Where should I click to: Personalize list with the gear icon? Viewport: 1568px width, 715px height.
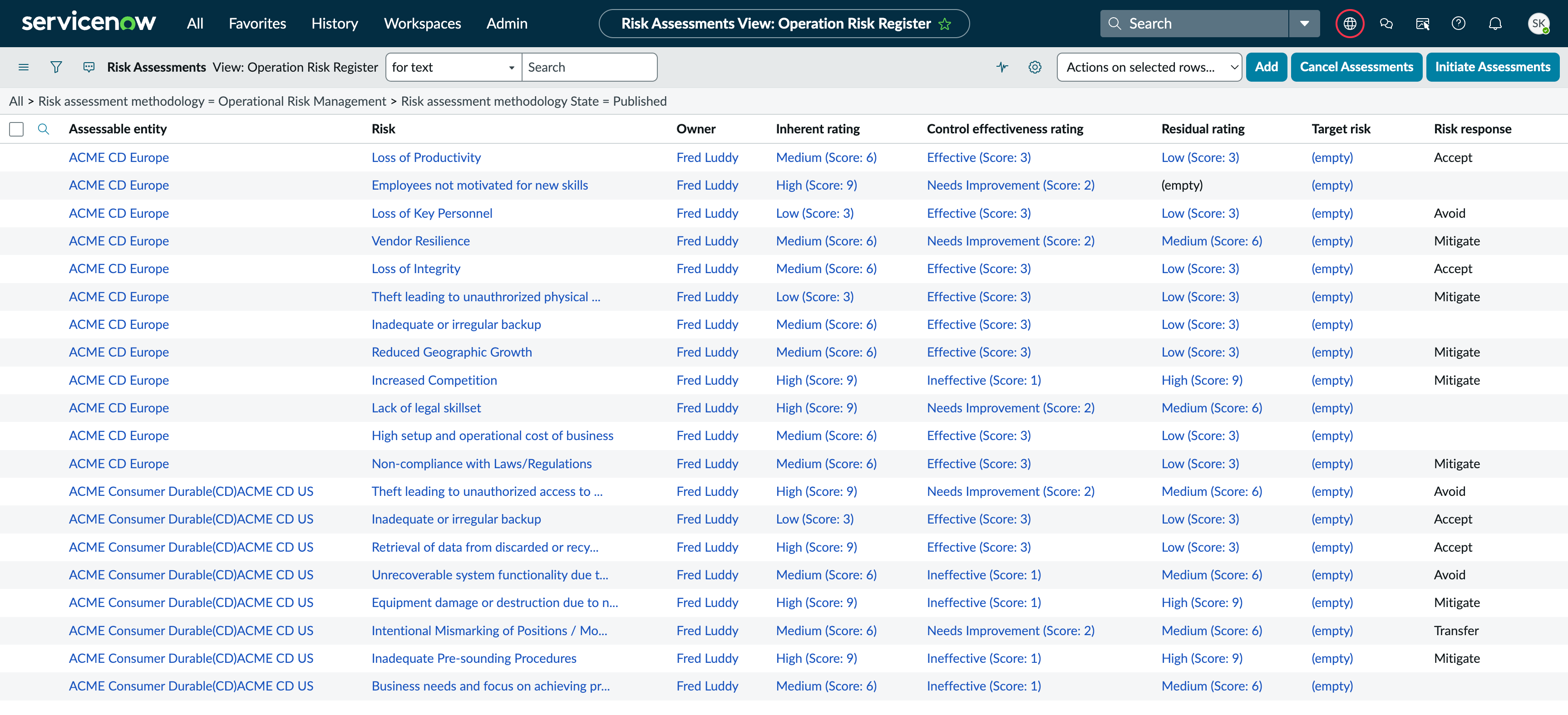[1035, 67]
